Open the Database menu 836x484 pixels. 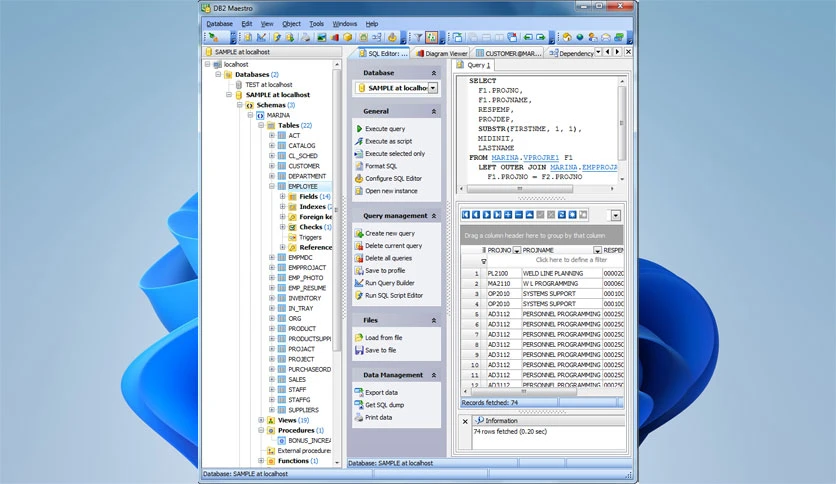[219, 24]
